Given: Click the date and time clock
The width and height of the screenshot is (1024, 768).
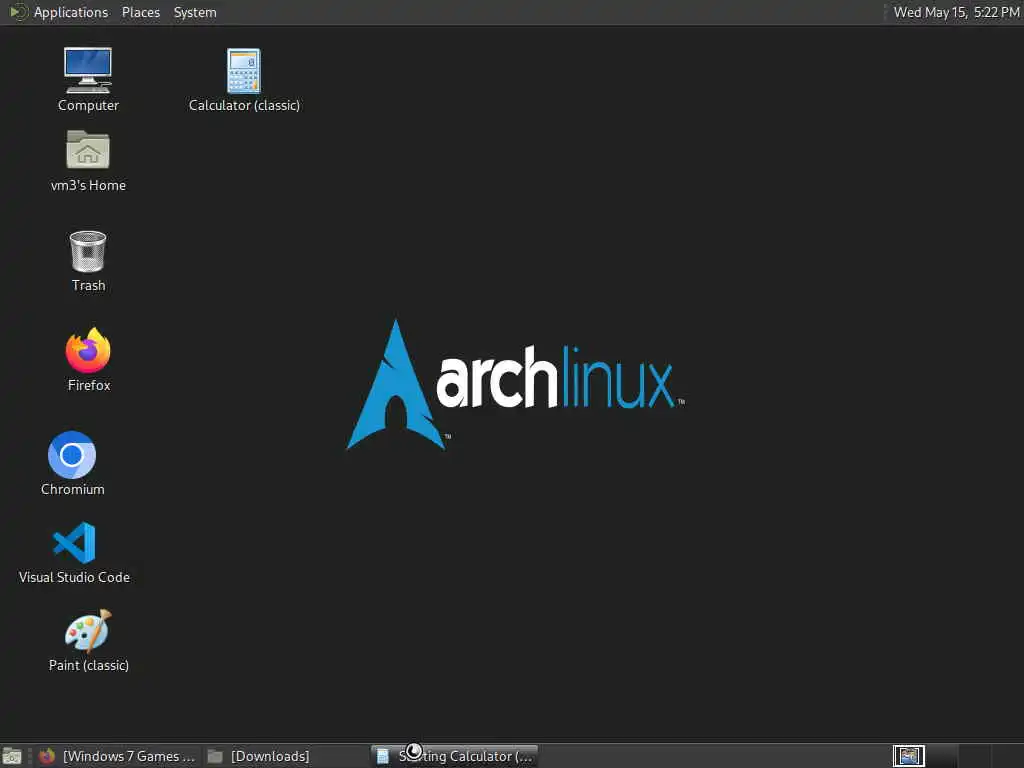Looking at the screenshot, I should pyautogui.click(x=956, y=12).
